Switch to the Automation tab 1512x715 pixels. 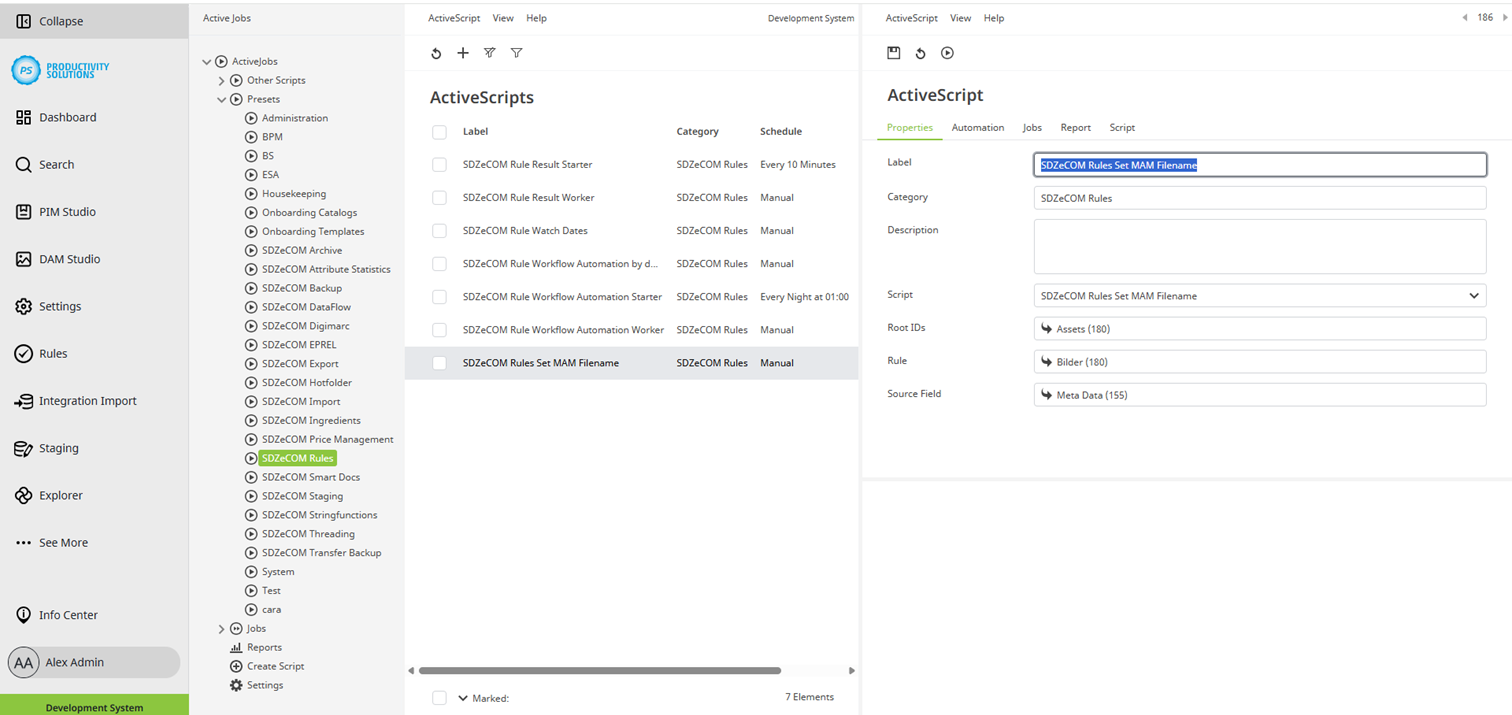pos(977,127)
